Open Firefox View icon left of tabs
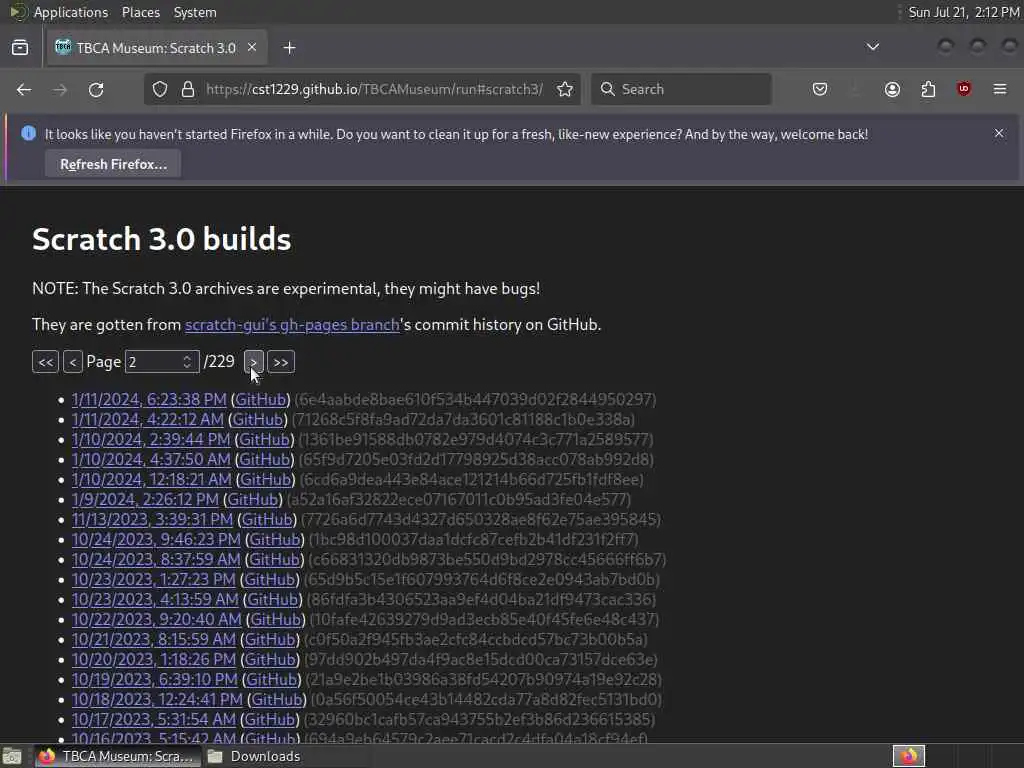The width and height of the screenshot is (1024, 768). (20, 48)
